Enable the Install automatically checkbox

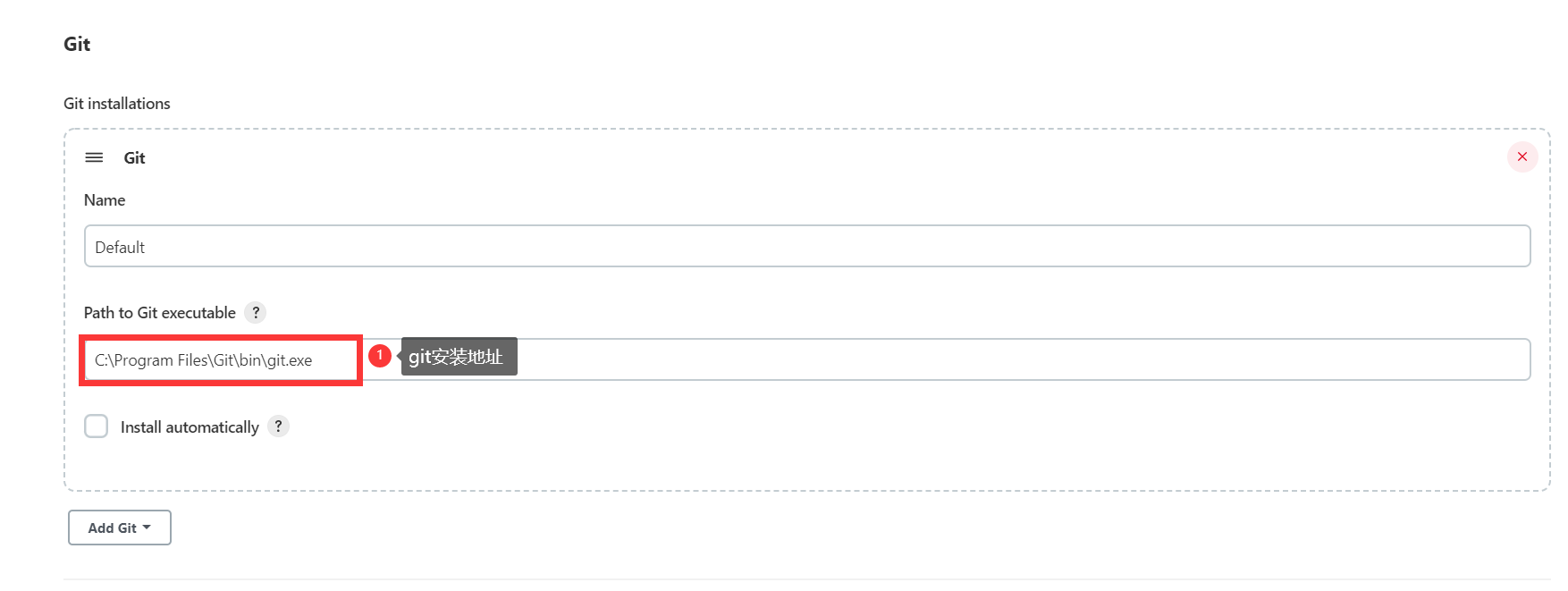97,426
